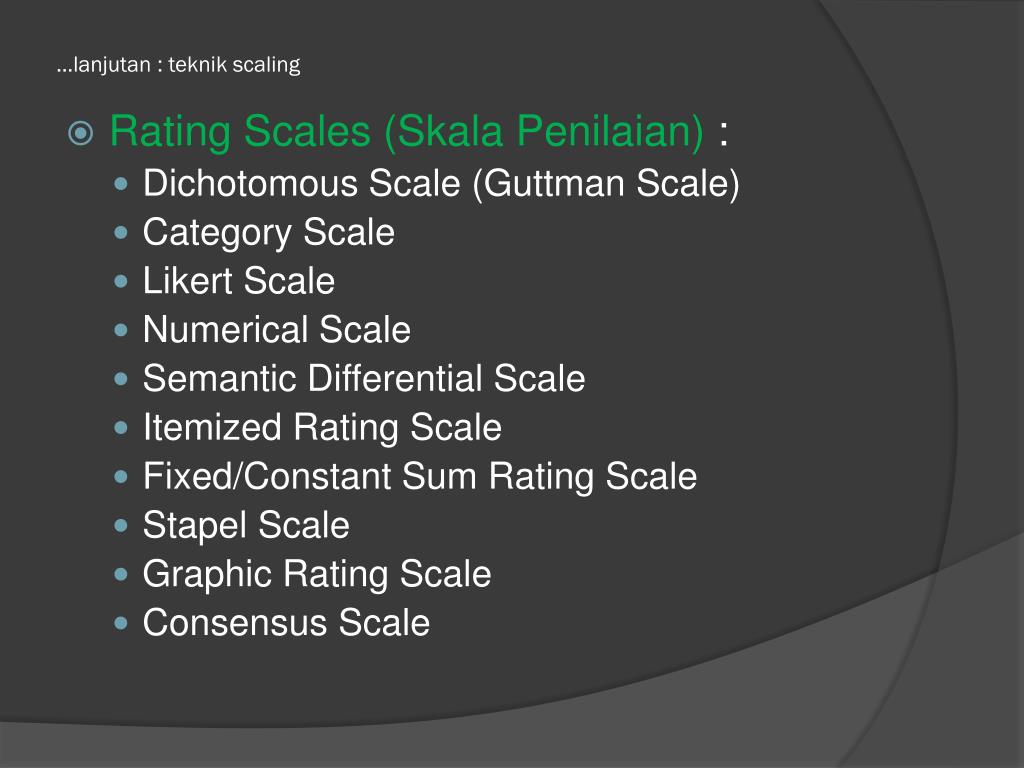Viewport: 1024px width, 768px height.
Task: Select the Stapel Scale item
Action: pos(246,526)
